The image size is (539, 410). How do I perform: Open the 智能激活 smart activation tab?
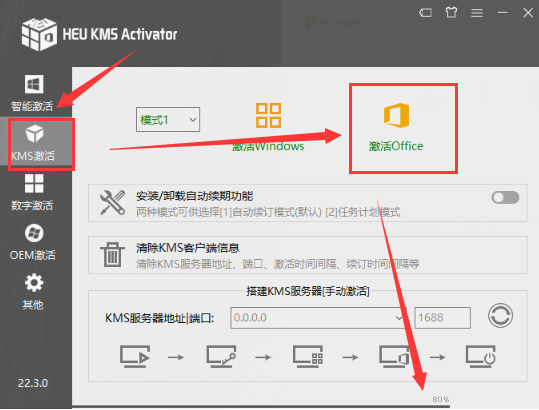33,93
